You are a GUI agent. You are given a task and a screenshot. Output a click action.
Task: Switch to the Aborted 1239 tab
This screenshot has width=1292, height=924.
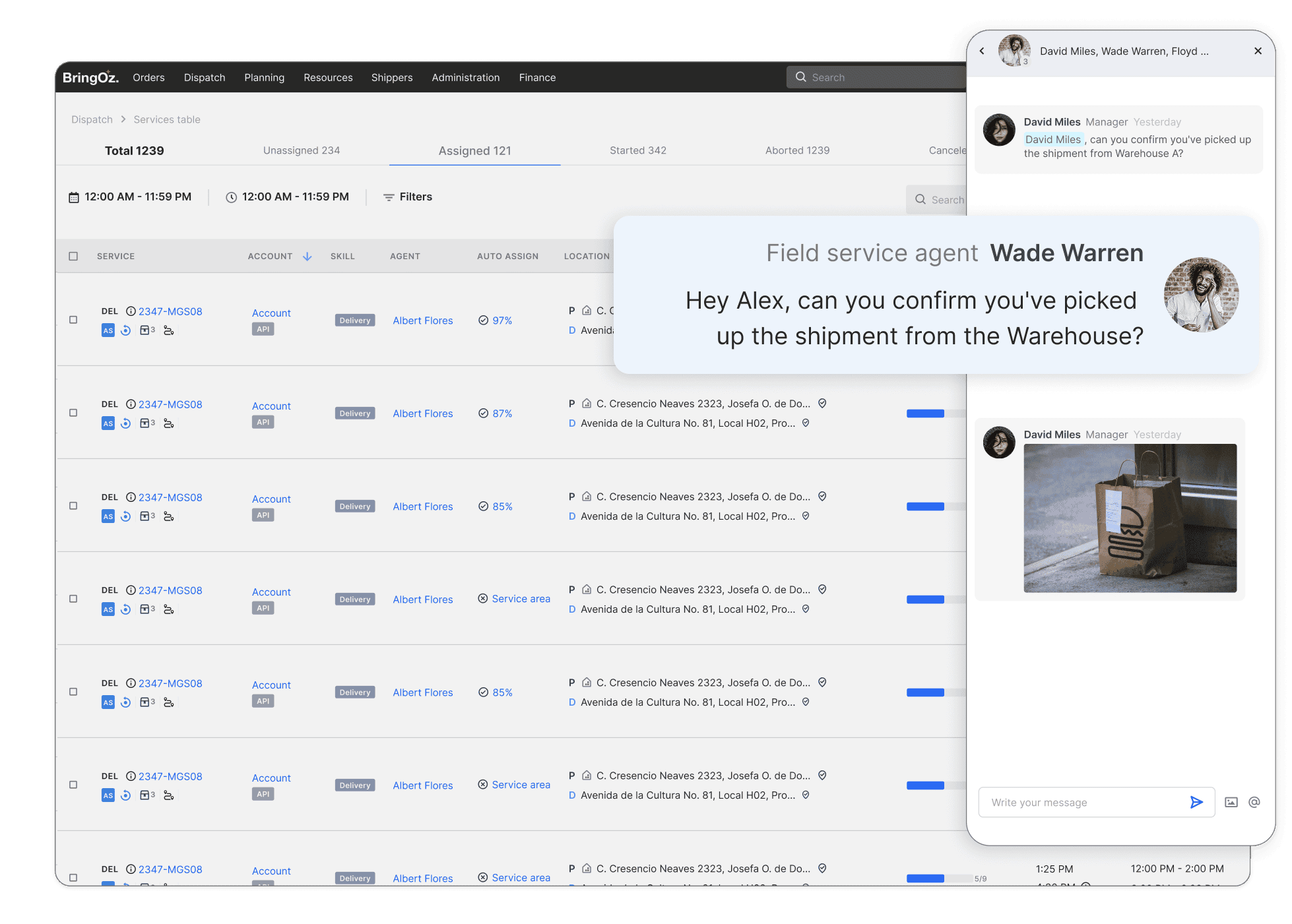[x=797, y=150]
